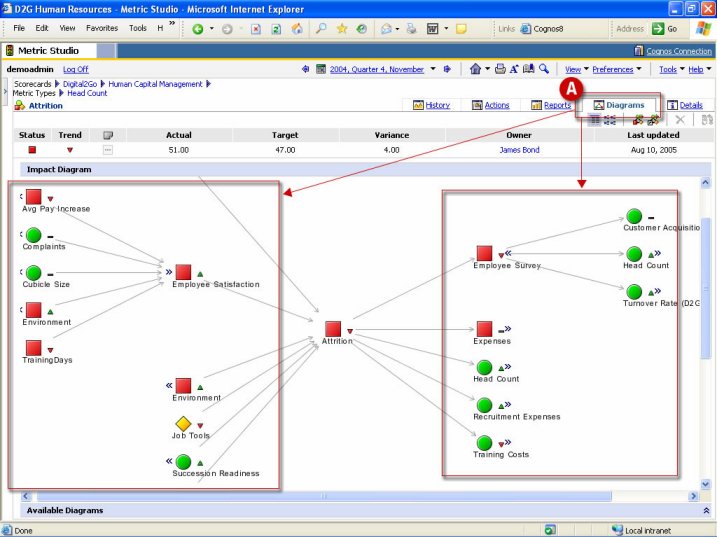The image size is (717, 537).
Task: Open the View dropdown menu
Action: click(577, 69)
